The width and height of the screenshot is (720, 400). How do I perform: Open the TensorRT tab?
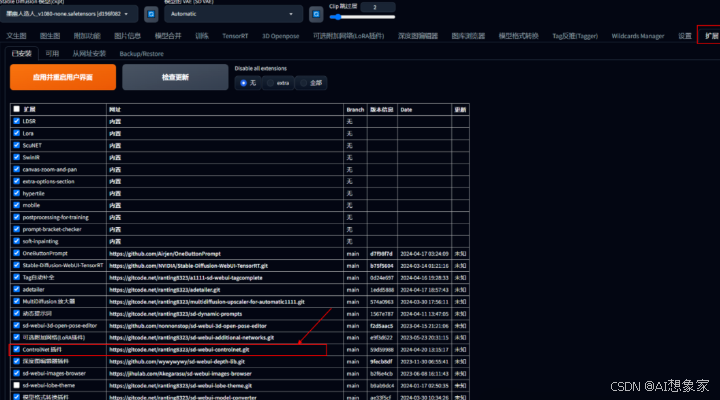point(235,36)
